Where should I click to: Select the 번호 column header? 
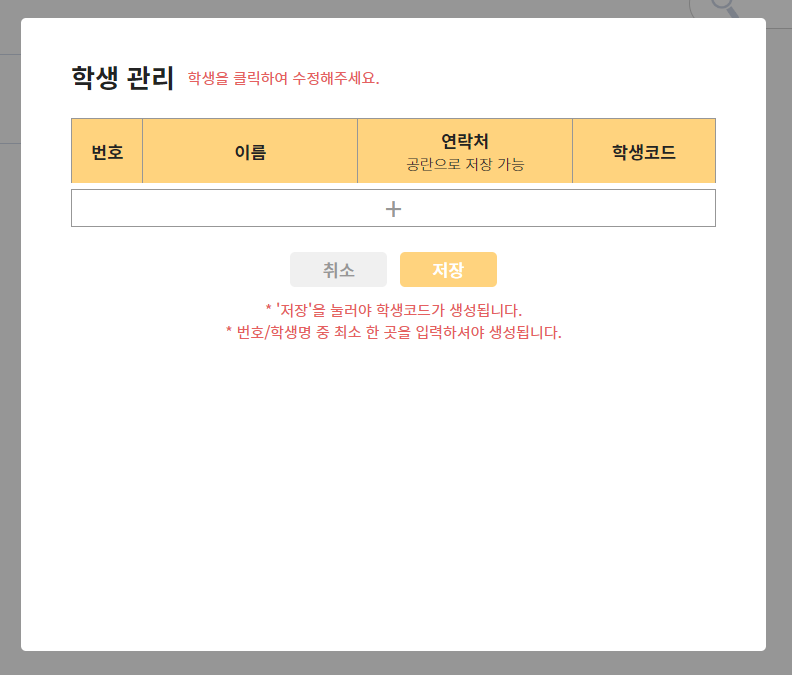107,151
